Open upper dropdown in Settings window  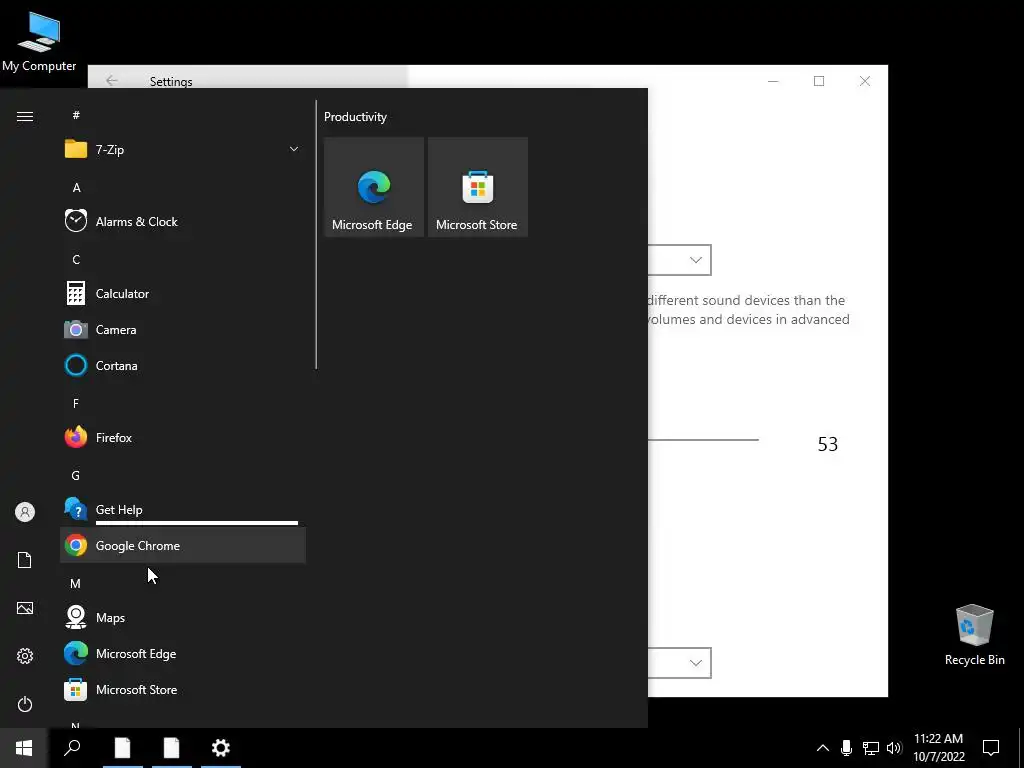pyautogui.click(x=679, y=260)
